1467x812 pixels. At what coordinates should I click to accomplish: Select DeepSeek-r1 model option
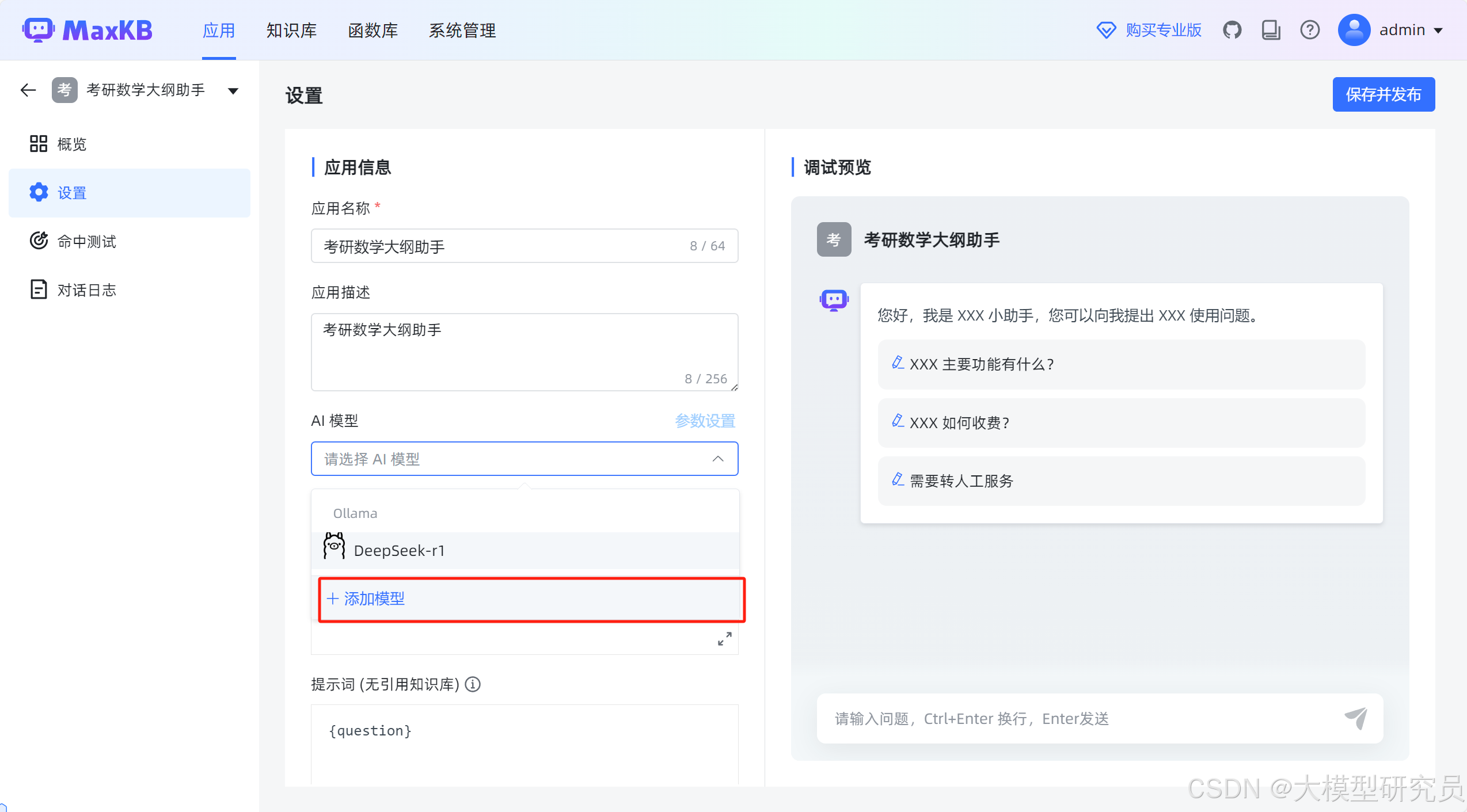398,550
